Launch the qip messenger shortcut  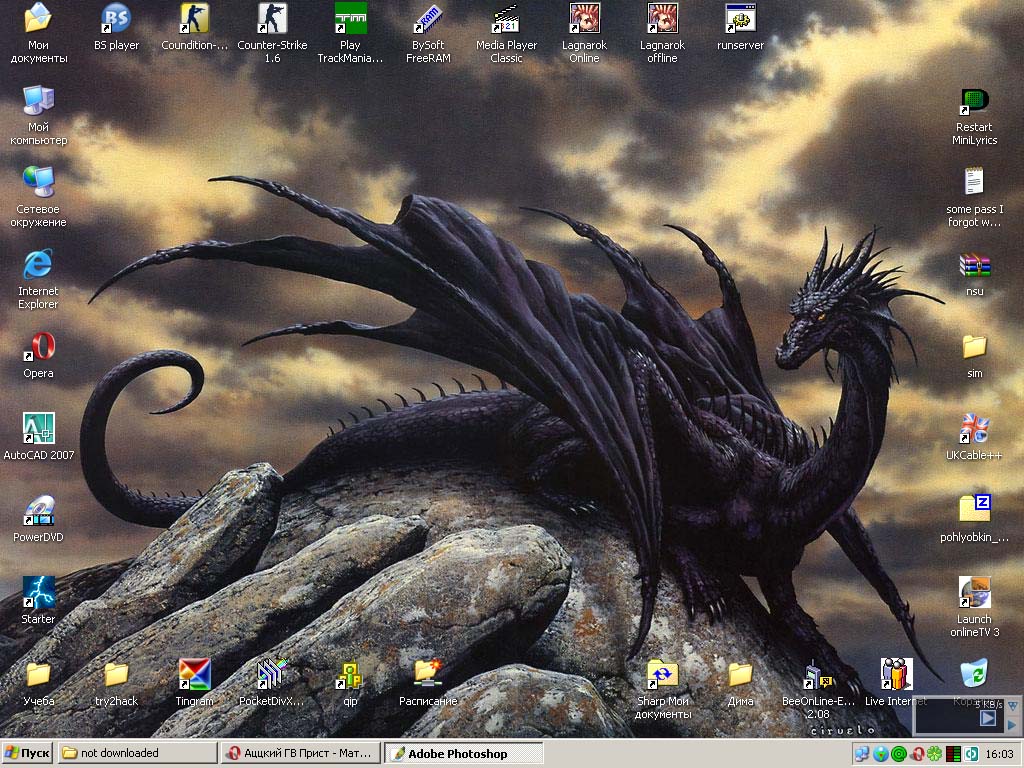[x=350, y=683]
